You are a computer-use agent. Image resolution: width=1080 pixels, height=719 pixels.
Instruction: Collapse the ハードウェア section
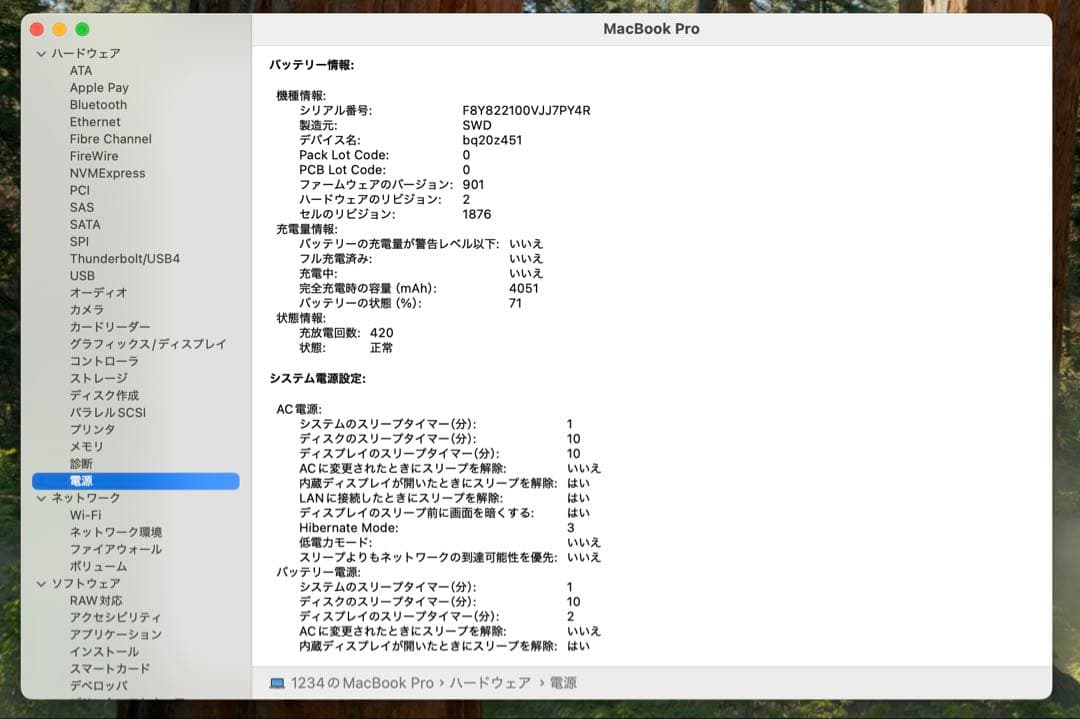(41, 54)
